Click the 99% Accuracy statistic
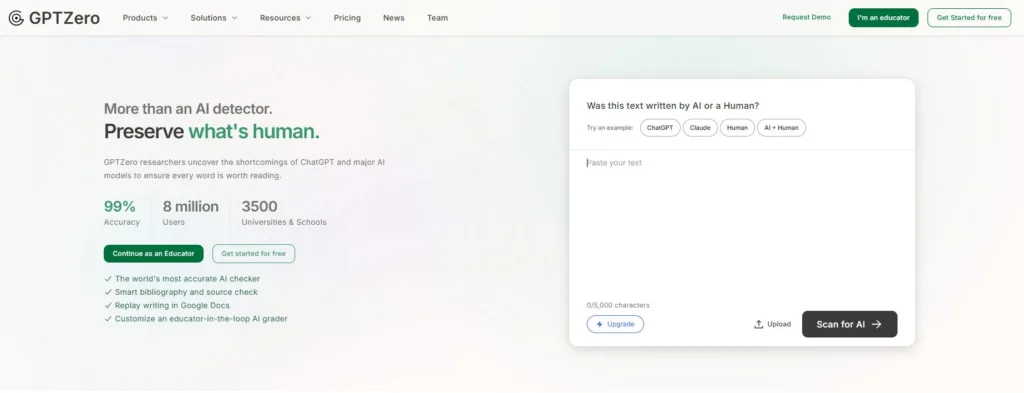The image size is (1024, 393). [121, 213]
